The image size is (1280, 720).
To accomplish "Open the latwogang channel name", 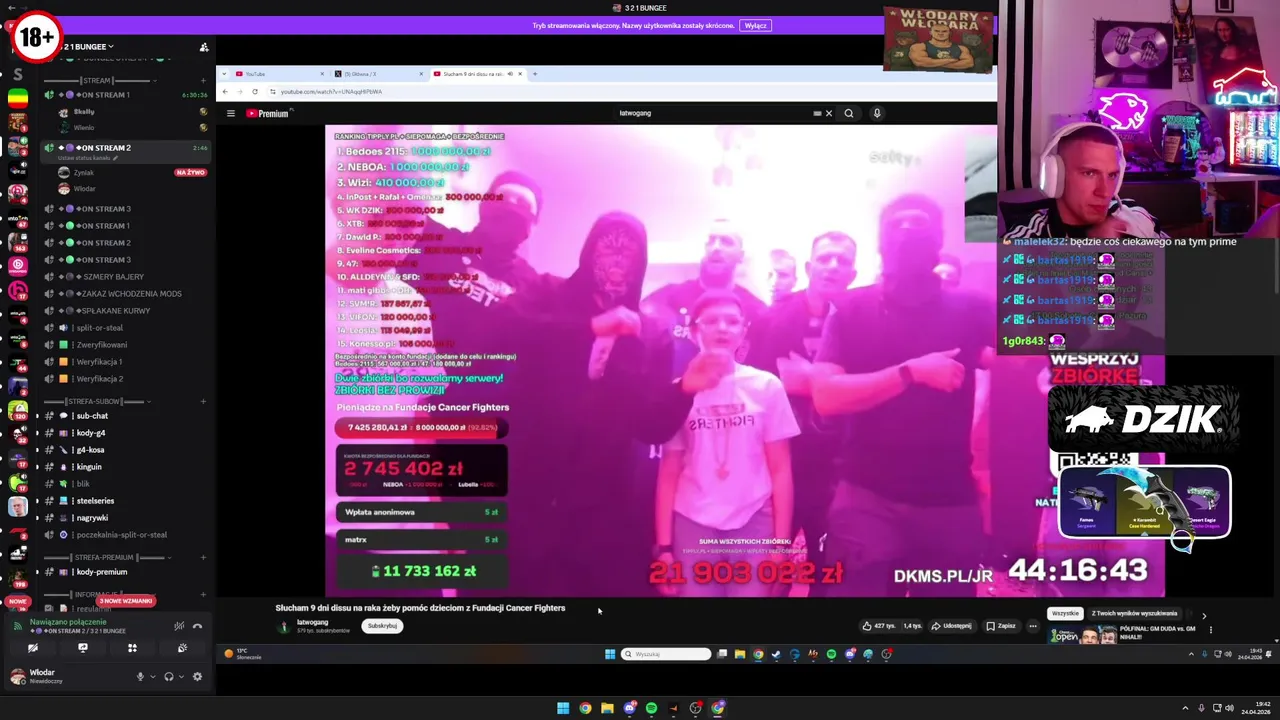I will pos(312,622).
